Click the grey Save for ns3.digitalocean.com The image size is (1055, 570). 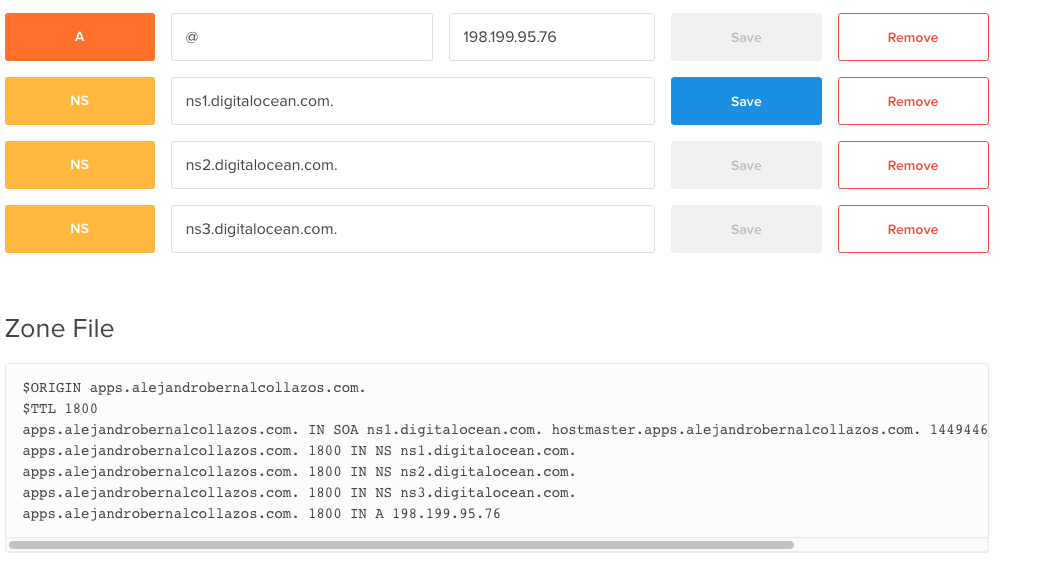click(746, 229)
